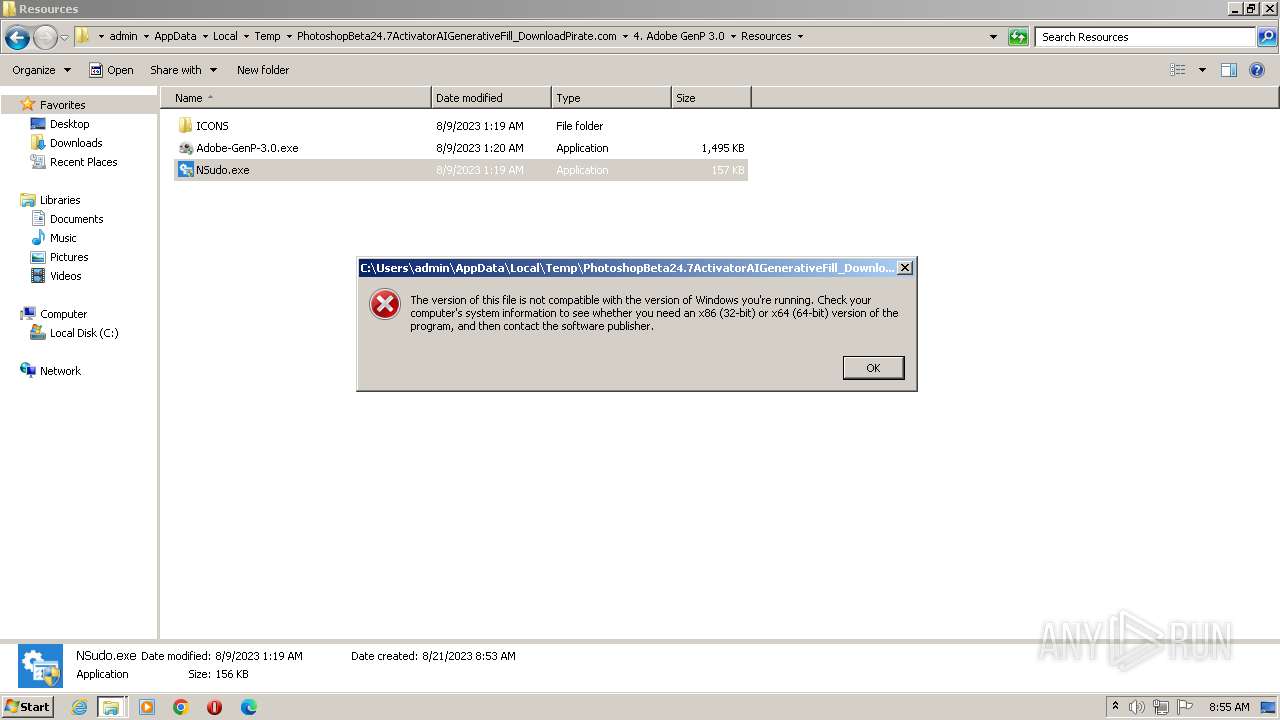
Task: Expand the view options dropdown arrow
Action: [x=1202, y=70]
